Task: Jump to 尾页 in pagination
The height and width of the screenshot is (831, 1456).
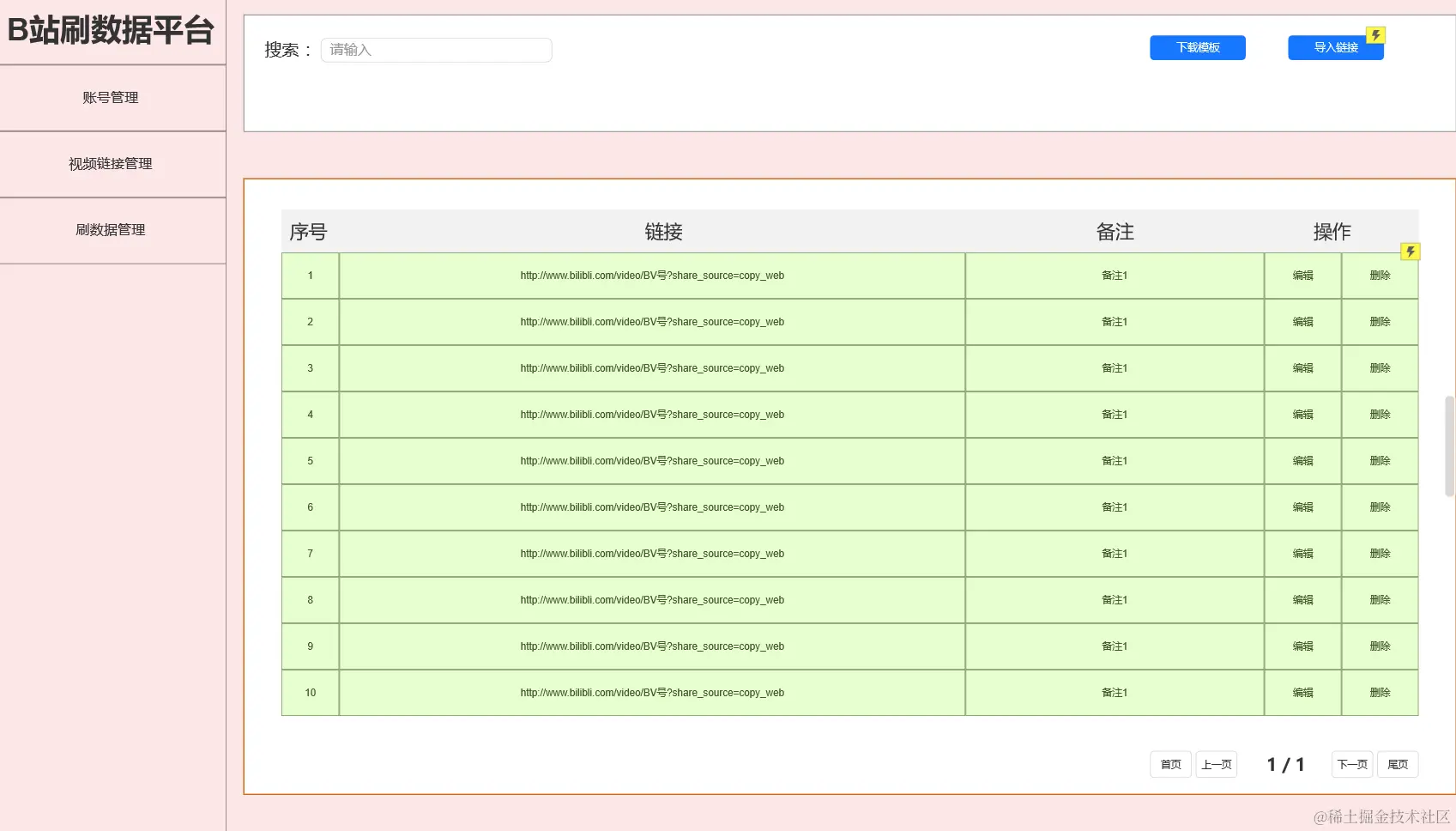Action: [x=1398, y=764]
